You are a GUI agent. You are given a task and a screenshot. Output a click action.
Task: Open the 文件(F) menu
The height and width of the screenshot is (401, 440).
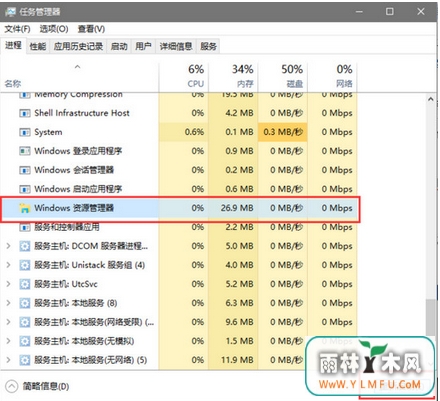(x=17, y=29)
